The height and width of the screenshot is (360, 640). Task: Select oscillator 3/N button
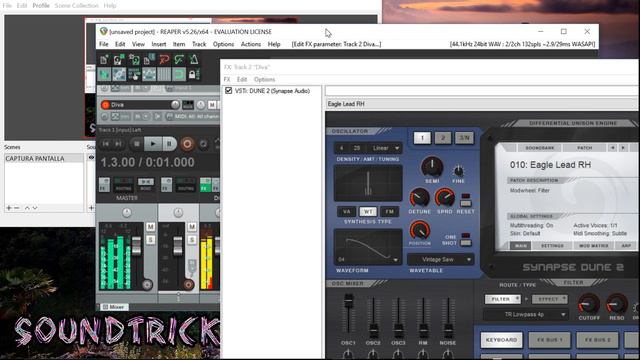(464, 138)
